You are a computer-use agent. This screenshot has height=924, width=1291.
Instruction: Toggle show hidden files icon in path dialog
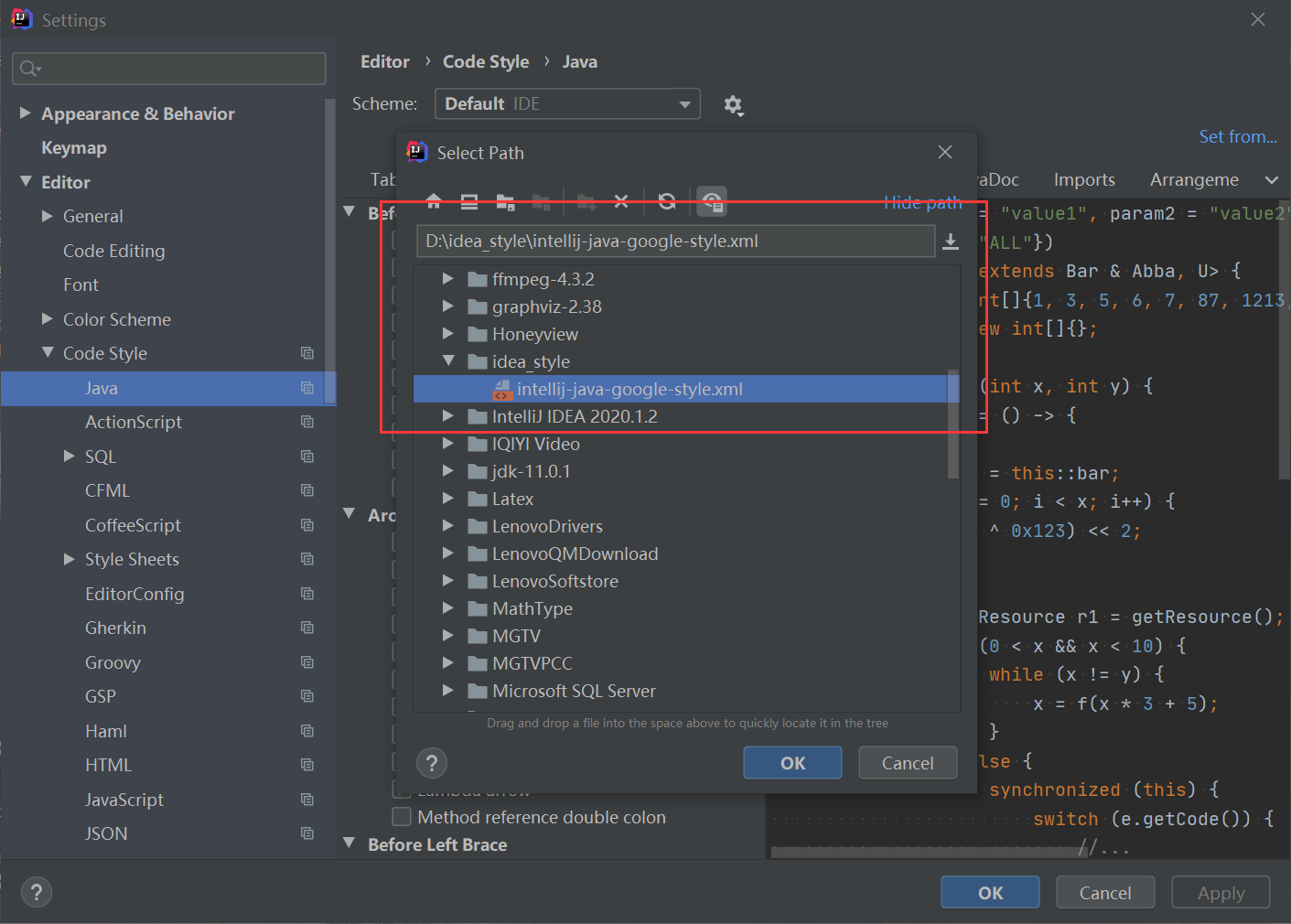coord(712,201)
